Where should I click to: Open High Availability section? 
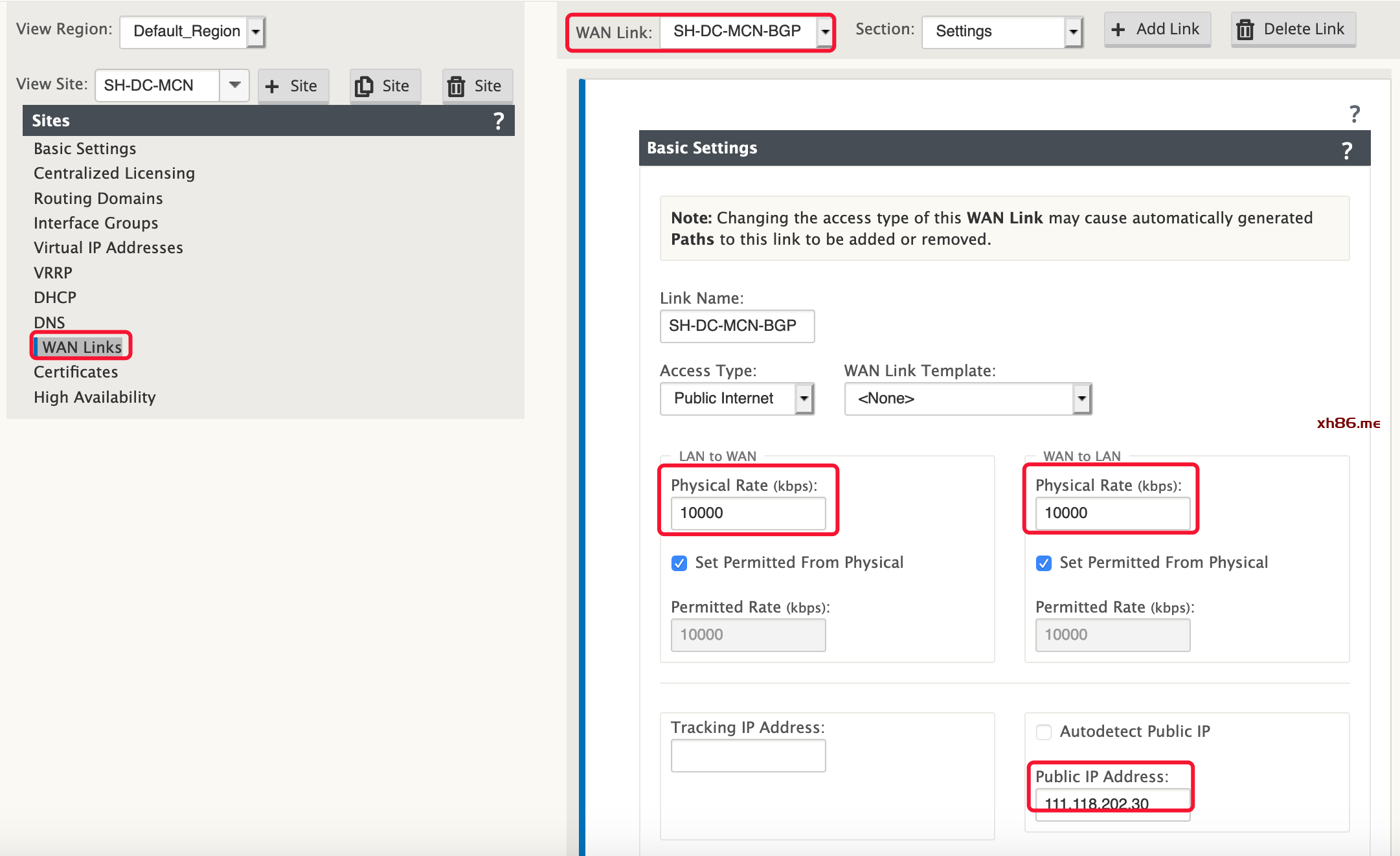(x=95, y=397)
